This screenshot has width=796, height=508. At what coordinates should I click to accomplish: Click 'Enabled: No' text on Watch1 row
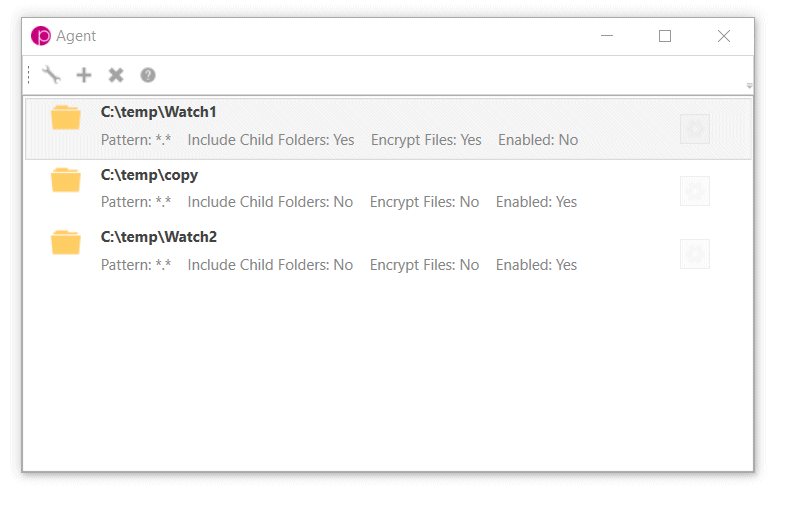[538, 140]
